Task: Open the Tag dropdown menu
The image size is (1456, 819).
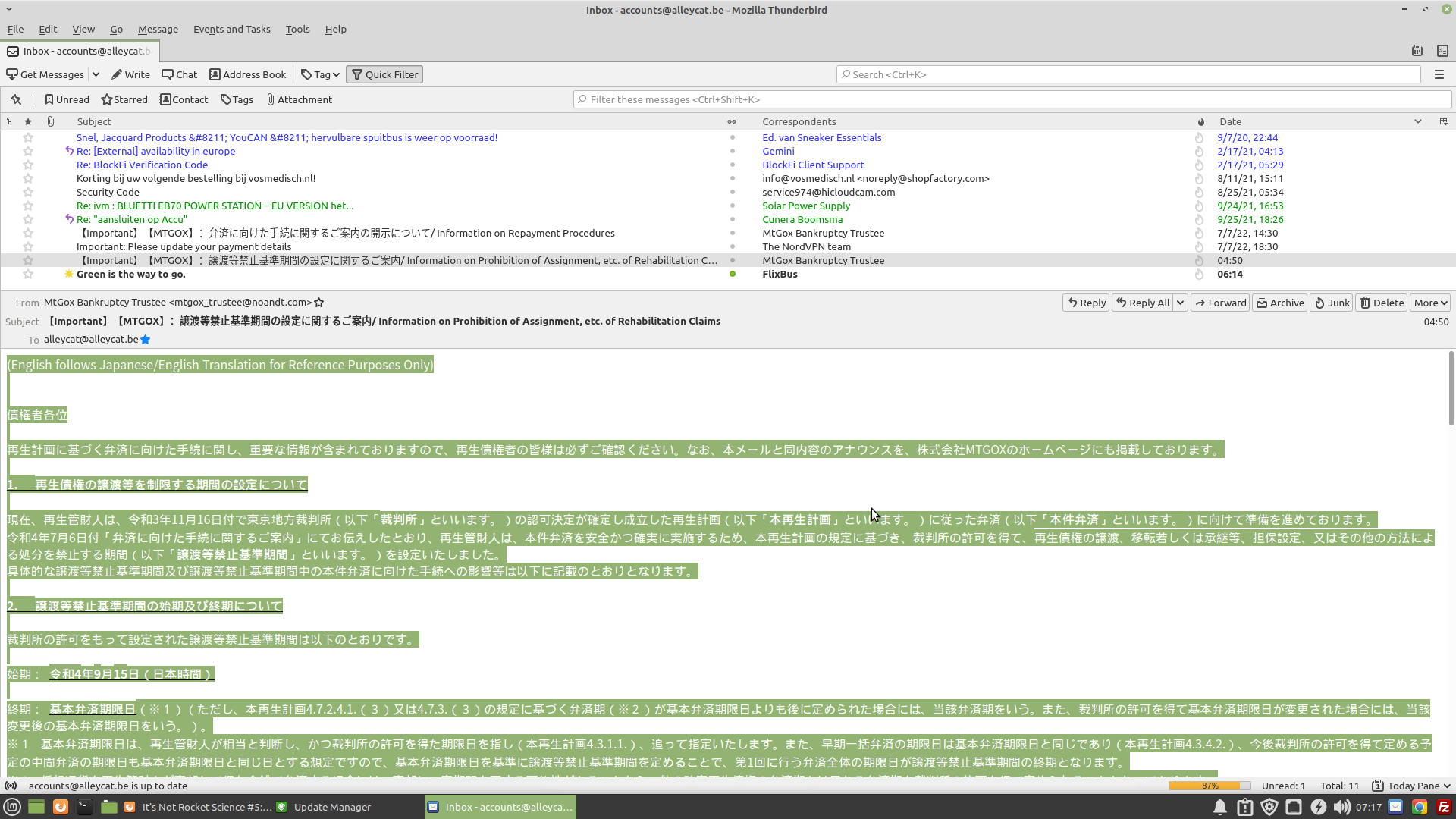Action: click(320, 74)
